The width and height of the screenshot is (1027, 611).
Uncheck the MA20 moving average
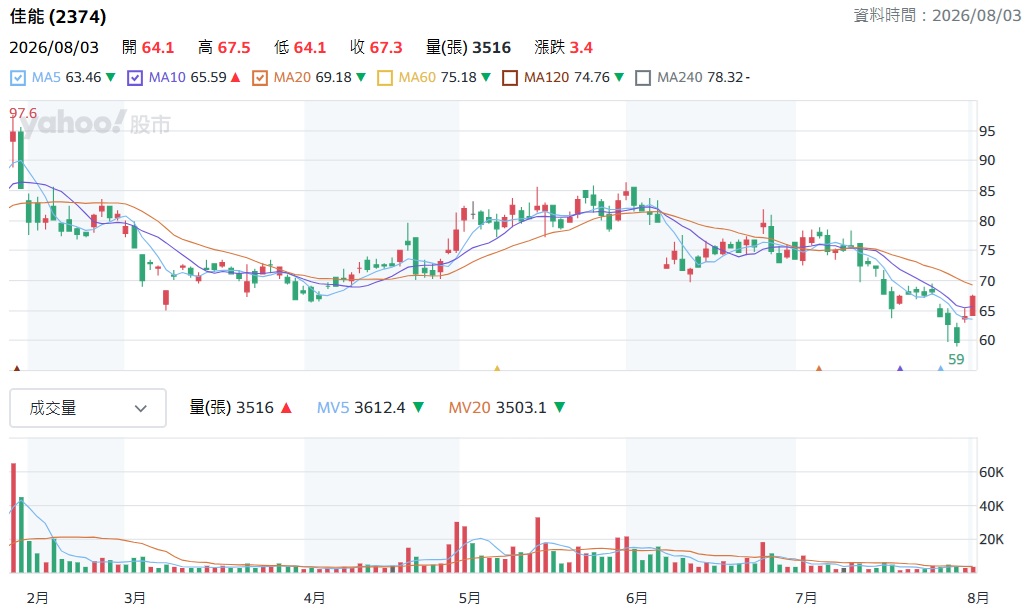[259, 78]
